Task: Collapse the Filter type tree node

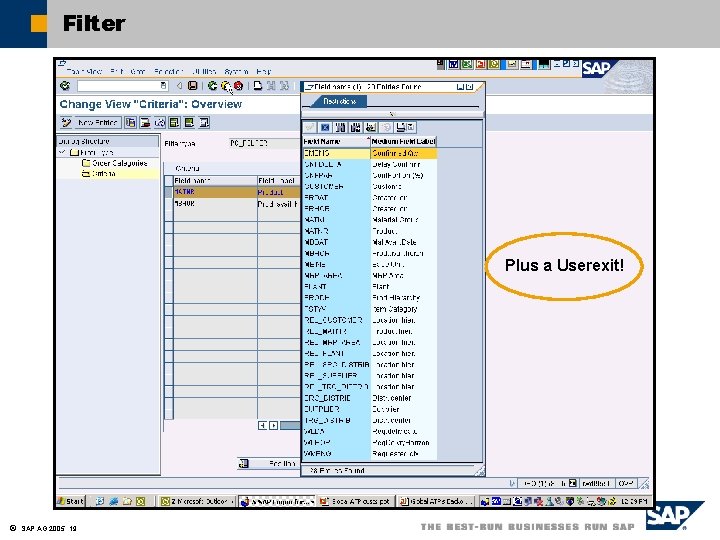Action: [62, 152]
